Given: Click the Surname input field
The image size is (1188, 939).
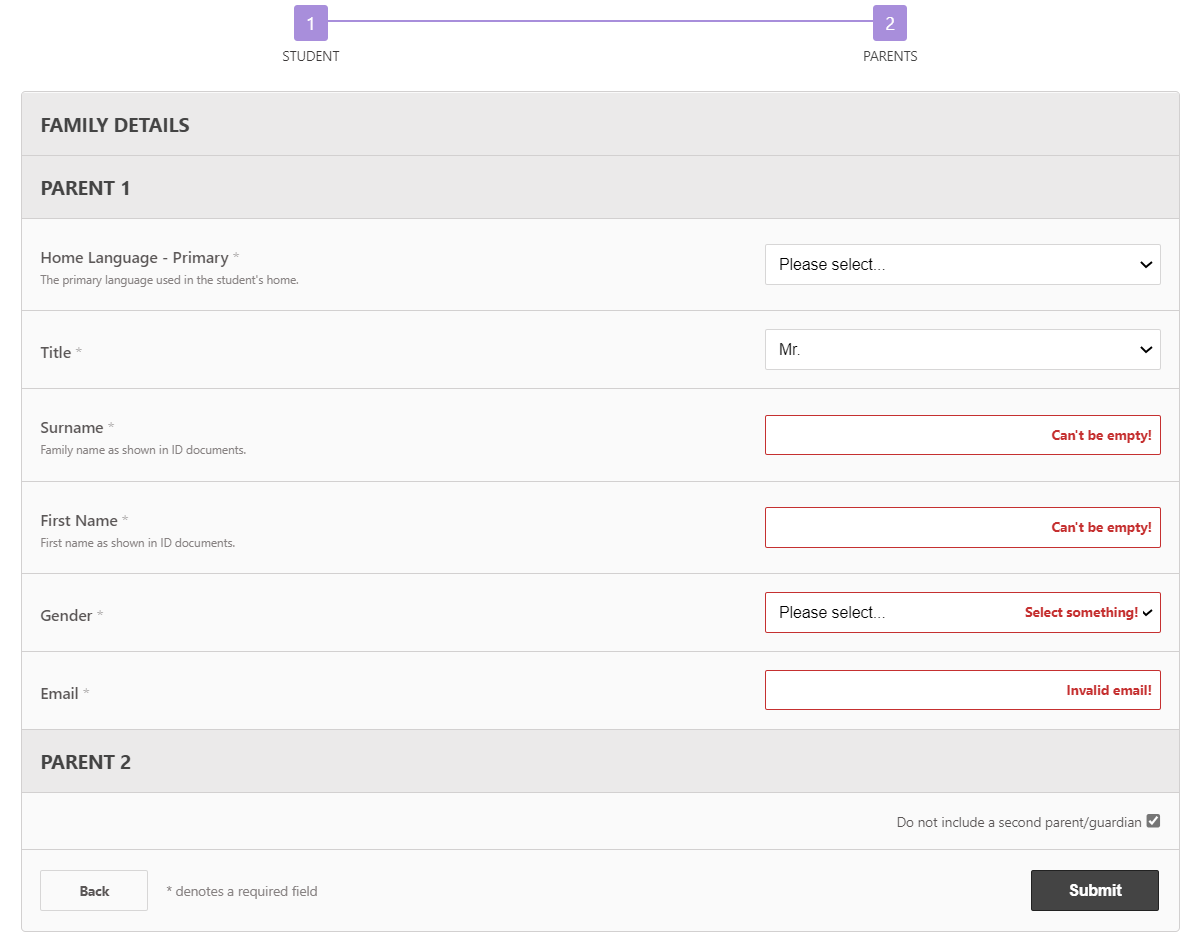Looking at the screenshot, I should (x=962, y=435).
